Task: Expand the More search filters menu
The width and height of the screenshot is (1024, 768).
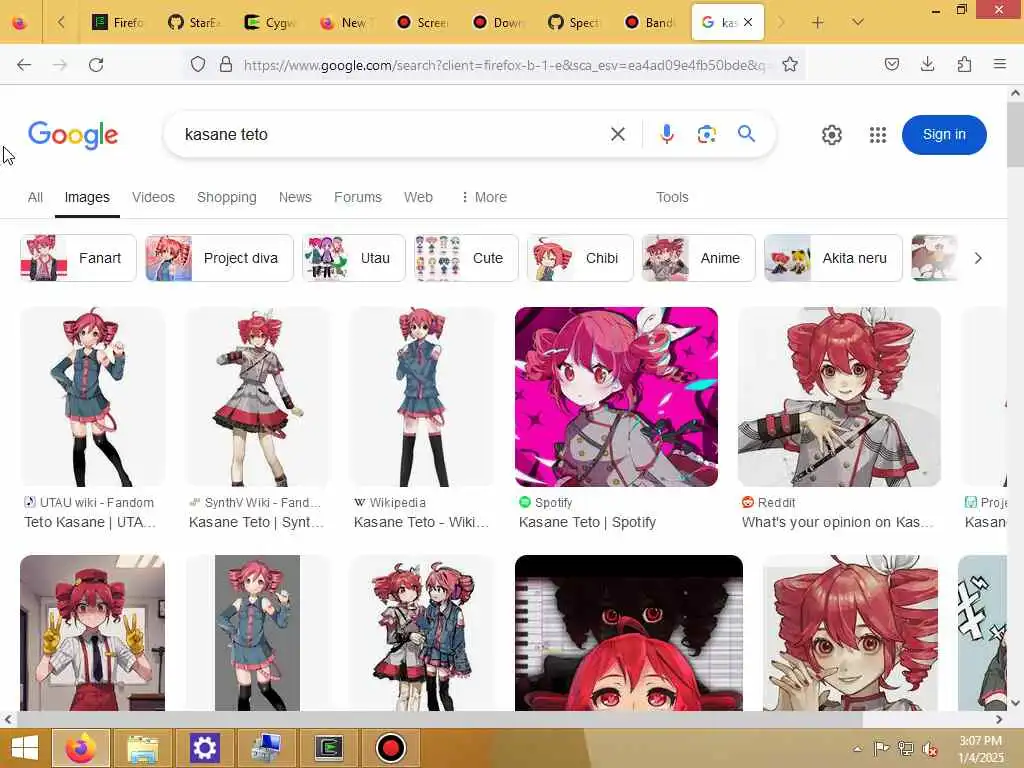Action: pos(483,197)
